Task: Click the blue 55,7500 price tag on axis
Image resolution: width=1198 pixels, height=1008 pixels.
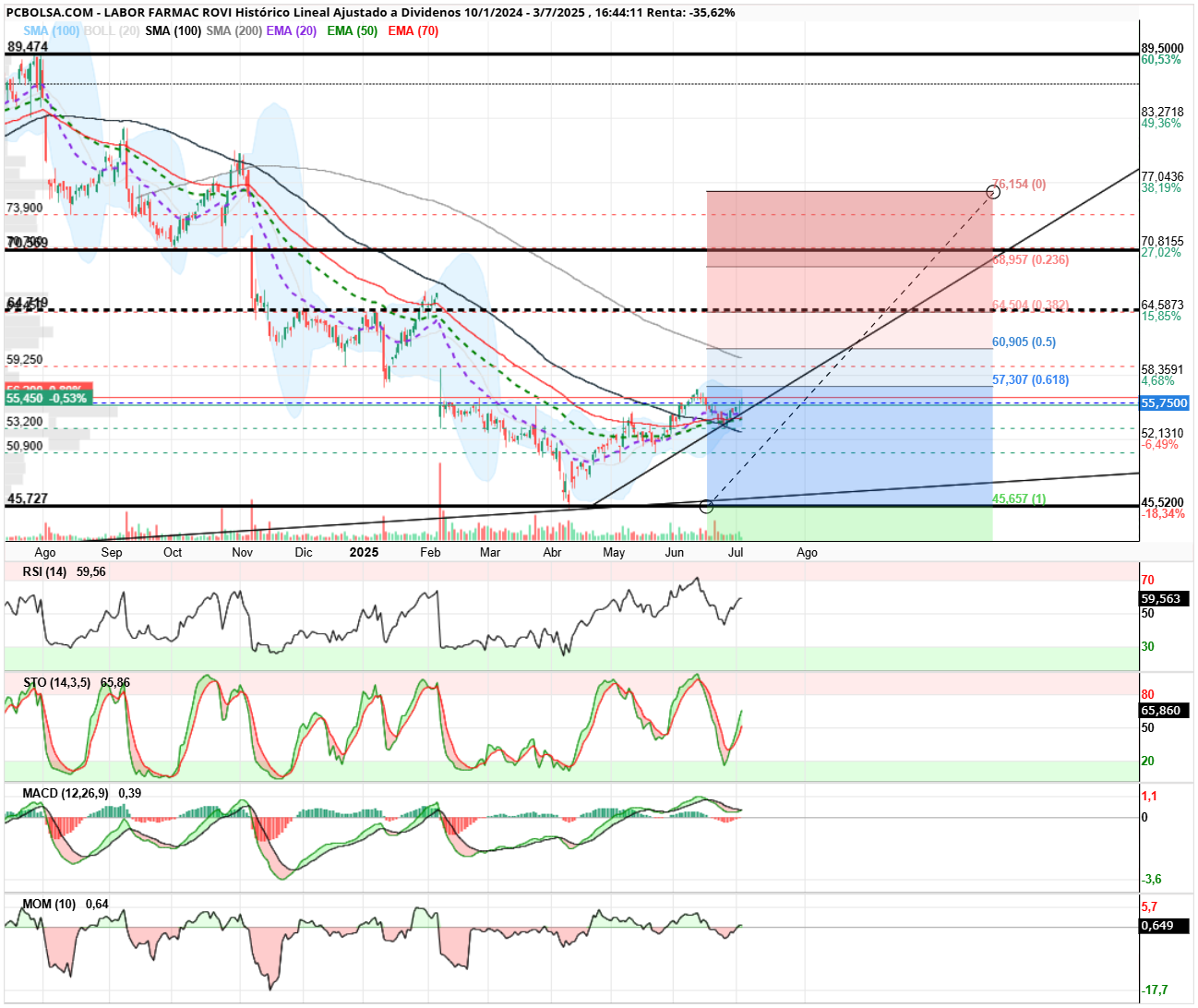Action: [1164, 403]
